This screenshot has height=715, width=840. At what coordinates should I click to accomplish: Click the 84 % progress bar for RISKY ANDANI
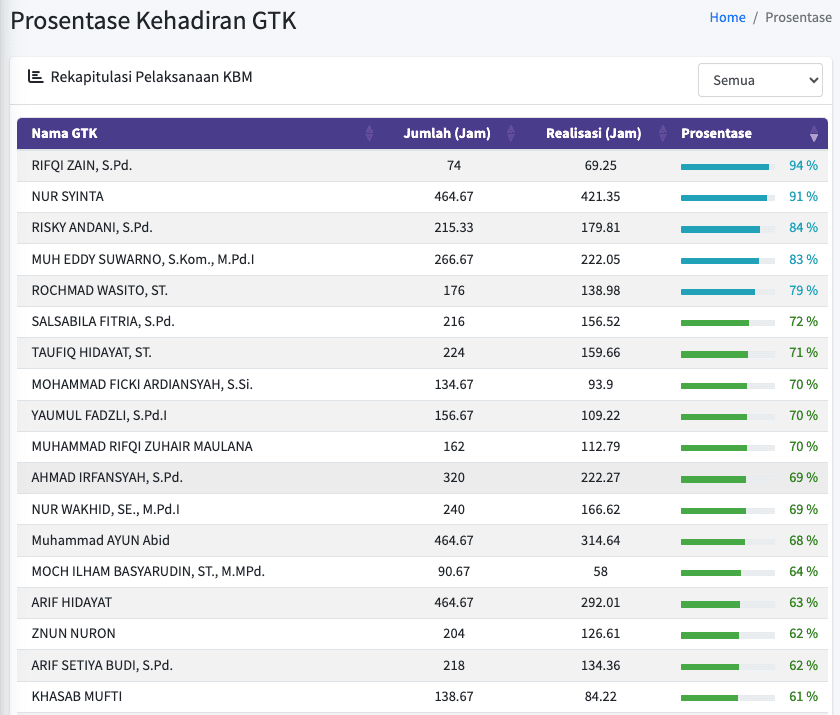728,229
